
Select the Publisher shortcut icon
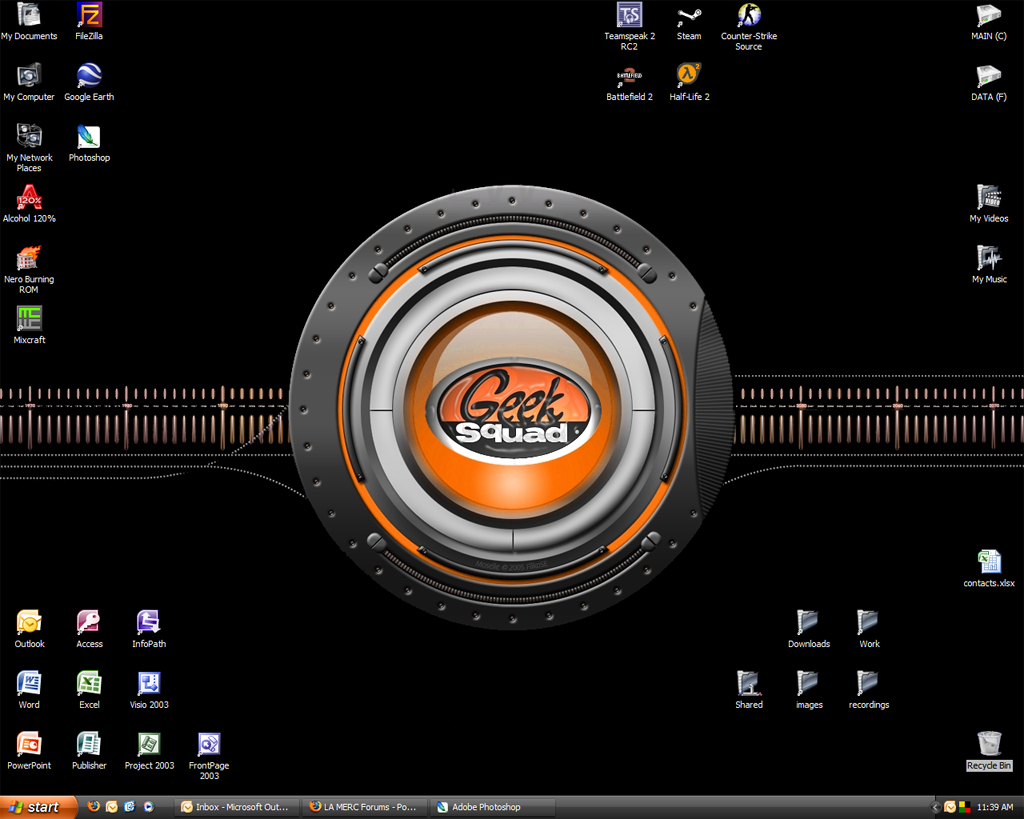pyautogui.click(x=89, y=750)
